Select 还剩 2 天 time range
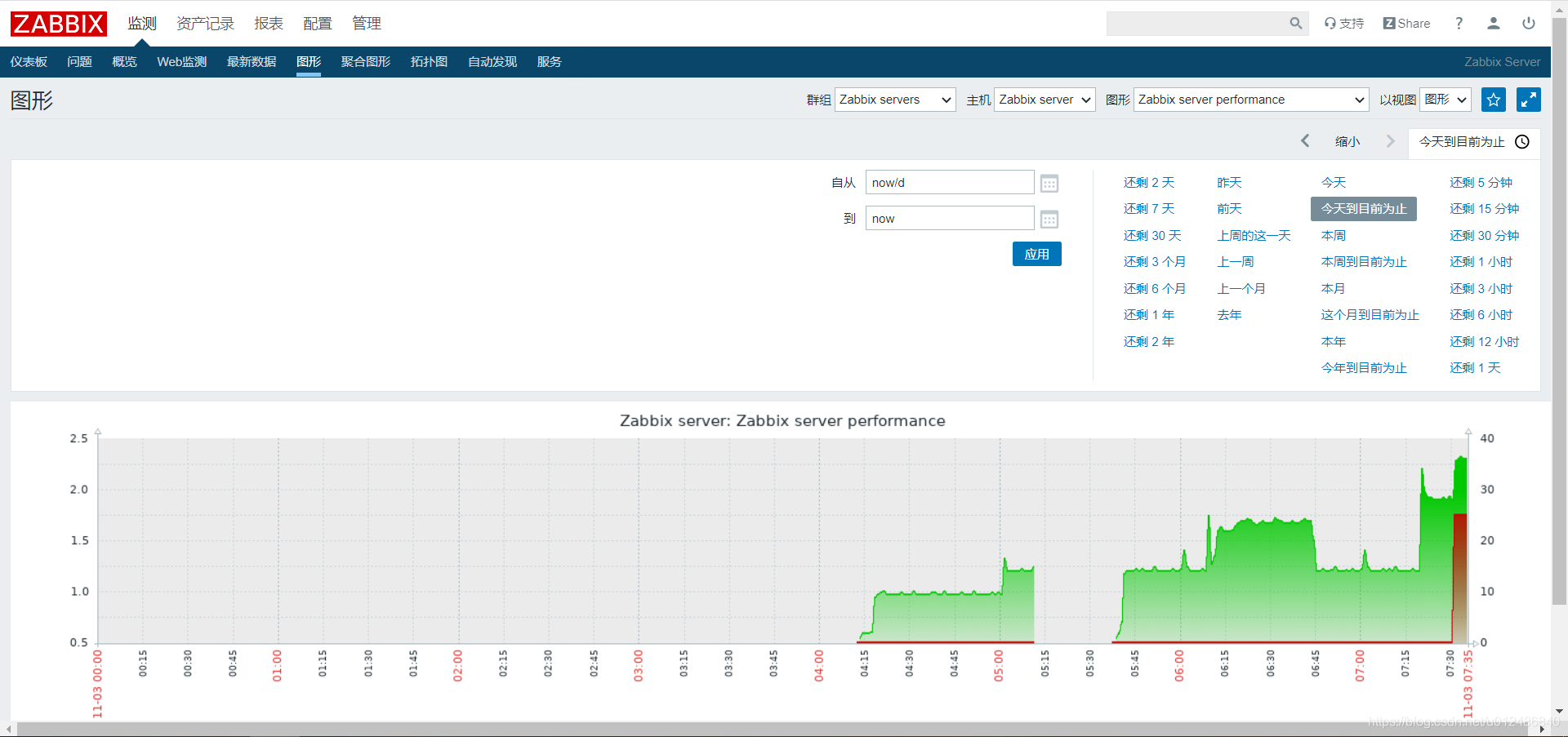 coord(1149,183)
